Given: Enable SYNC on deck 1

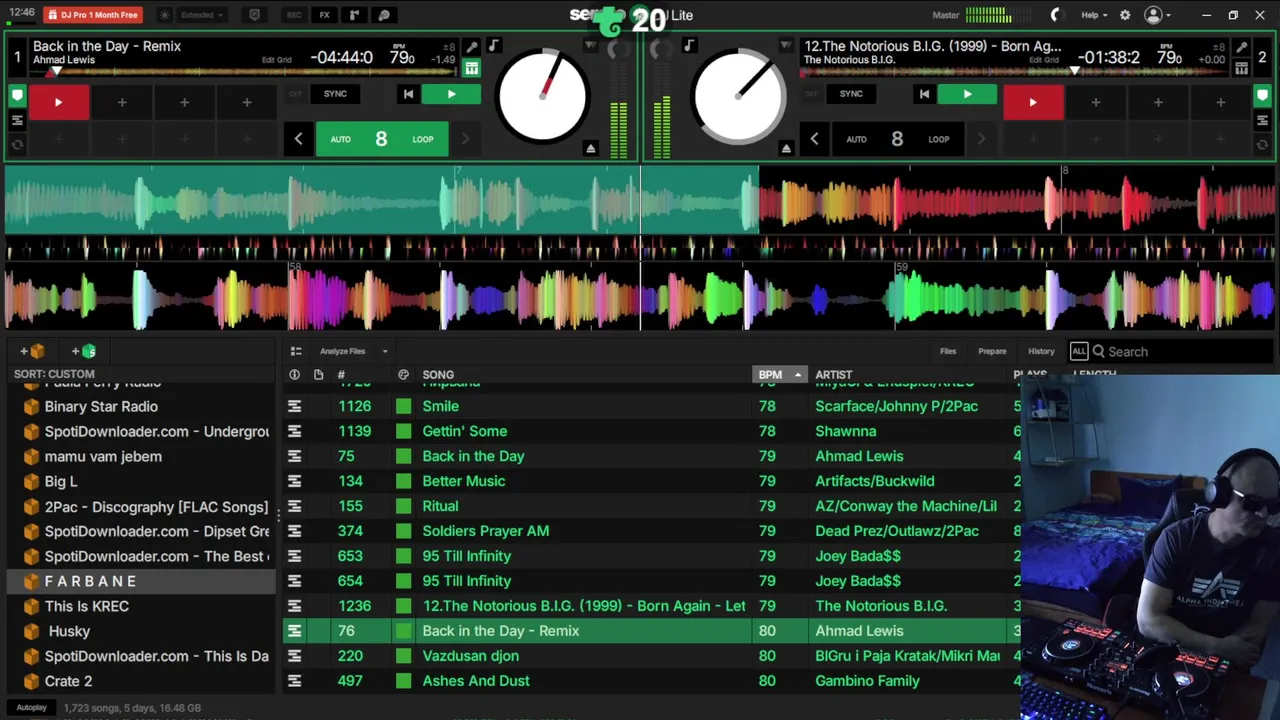Looking at the screenshot, I should [x=335, y=94].
